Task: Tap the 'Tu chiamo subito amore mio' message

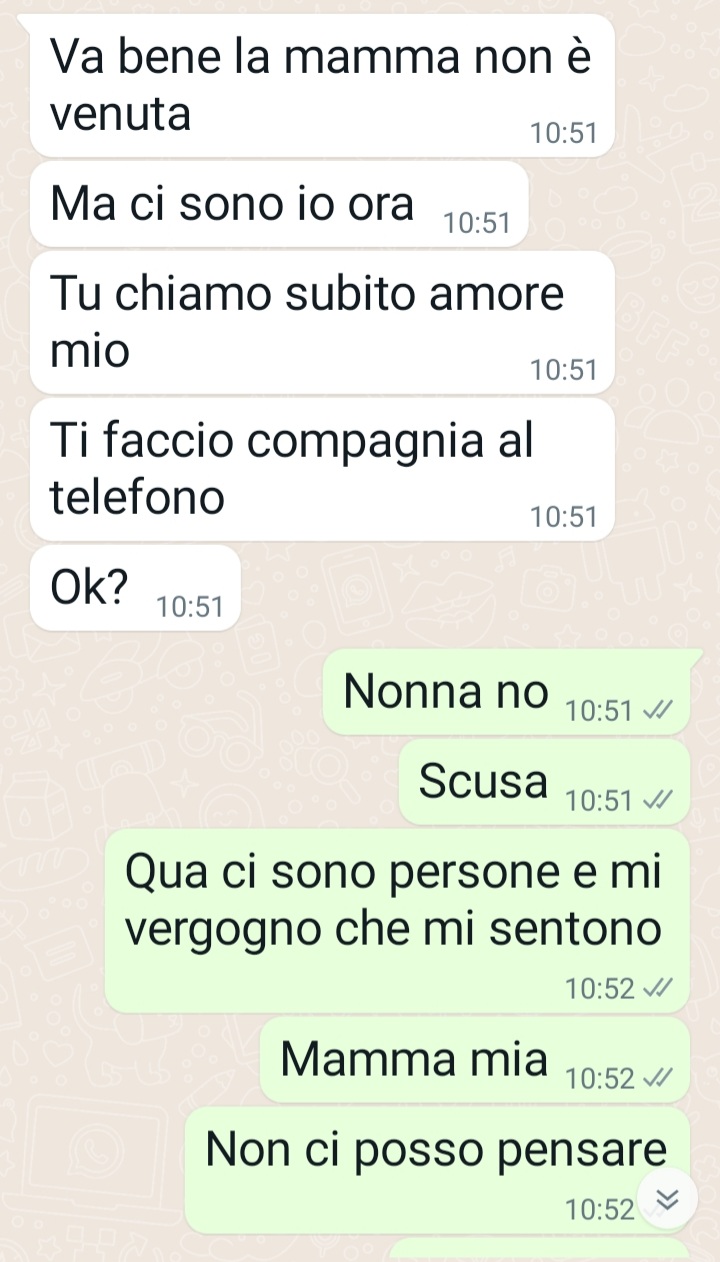Action: pyautogui.click(x=322, y=322)
